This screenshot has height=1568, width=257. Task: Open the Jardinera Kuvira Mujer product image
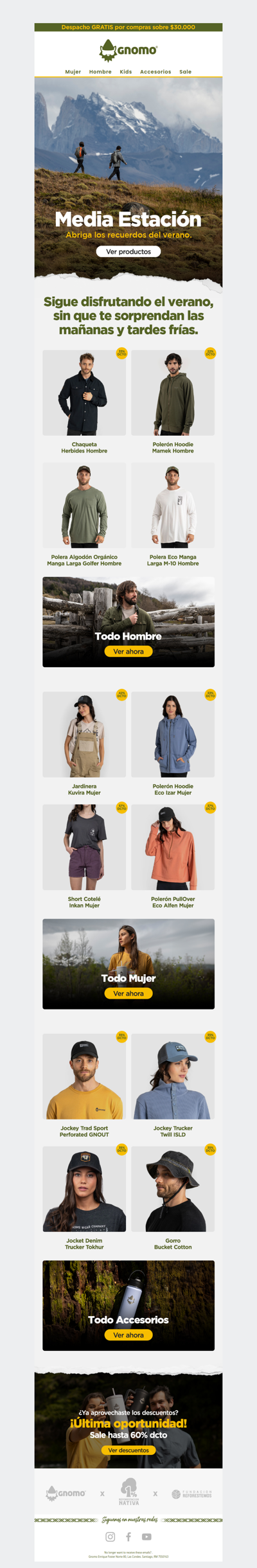click(84, 735)
